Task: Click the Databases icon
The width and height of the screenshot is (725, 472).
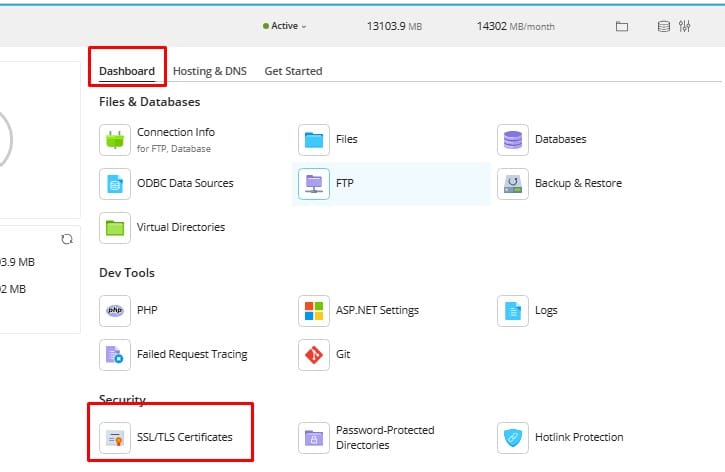Action: [x=513, y=140]
